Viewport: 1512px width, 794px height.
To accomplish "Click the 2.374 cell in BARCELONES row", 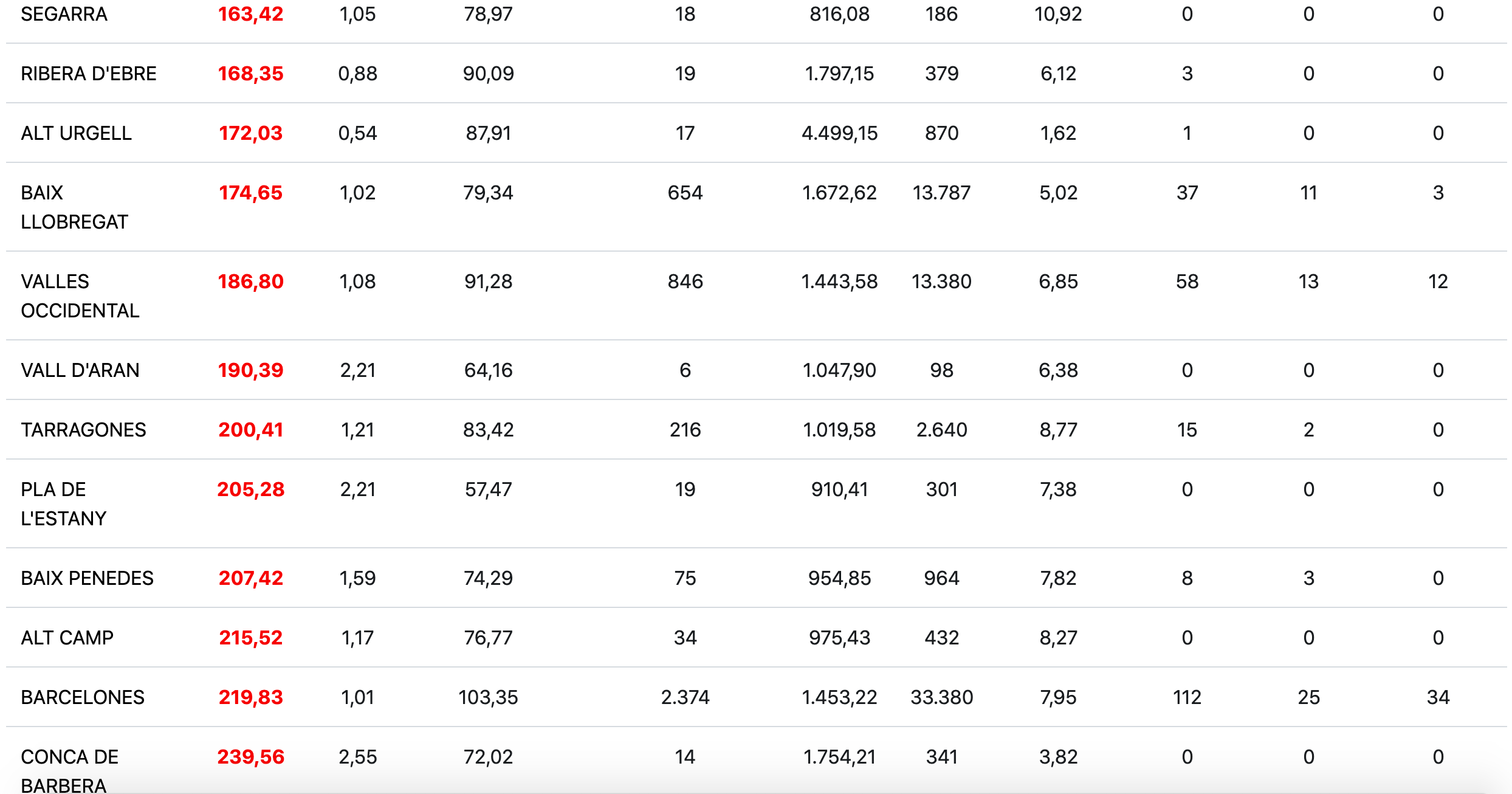I will (685, 697).
